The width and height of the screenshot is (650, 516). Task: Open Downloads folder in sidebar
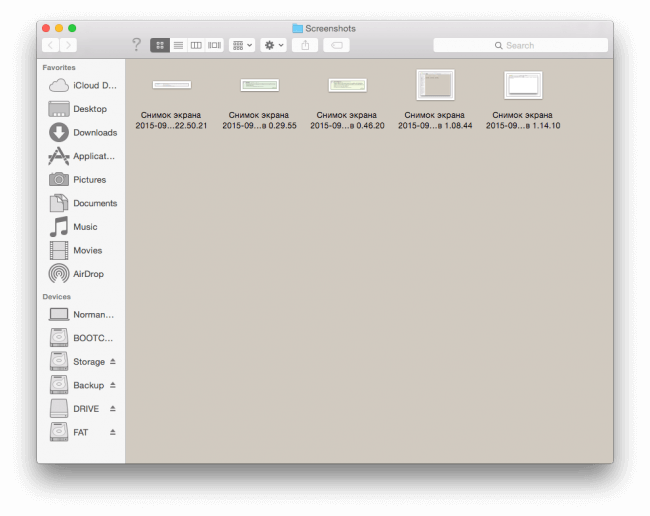(x=82, y=133)
